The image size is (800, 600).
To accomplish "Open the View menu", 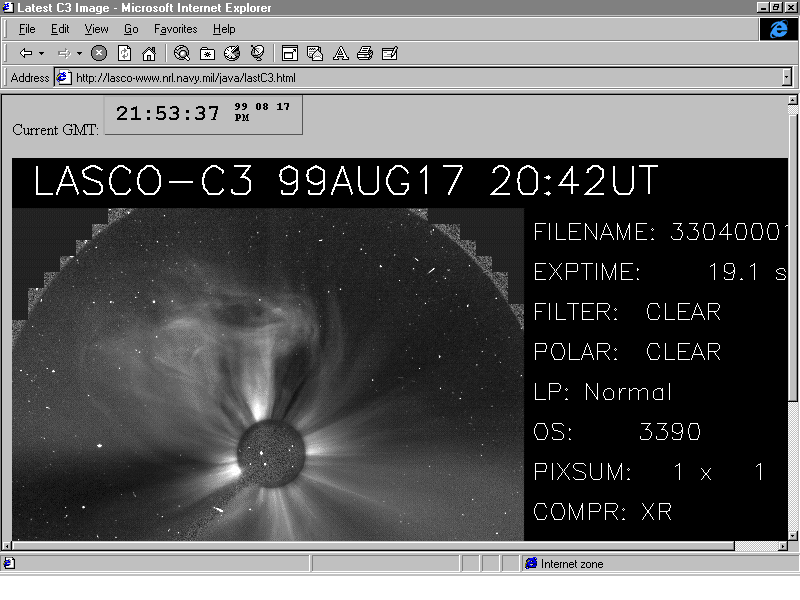I will pyautogui.click(x=96, y=29).
